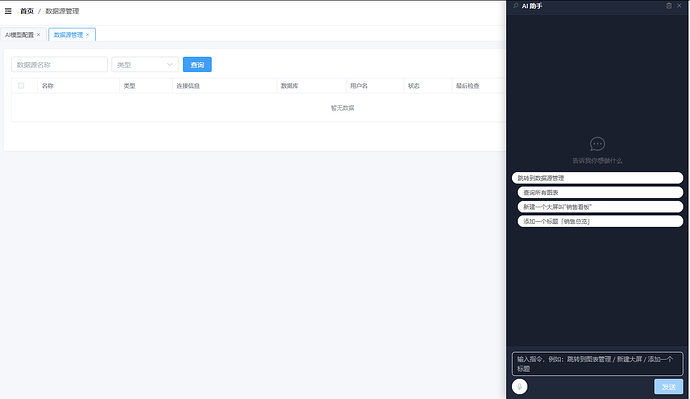This screenshot has width=690, height=399.
Task: Clear chat with the trash icon
Action: tap(669, 6)
